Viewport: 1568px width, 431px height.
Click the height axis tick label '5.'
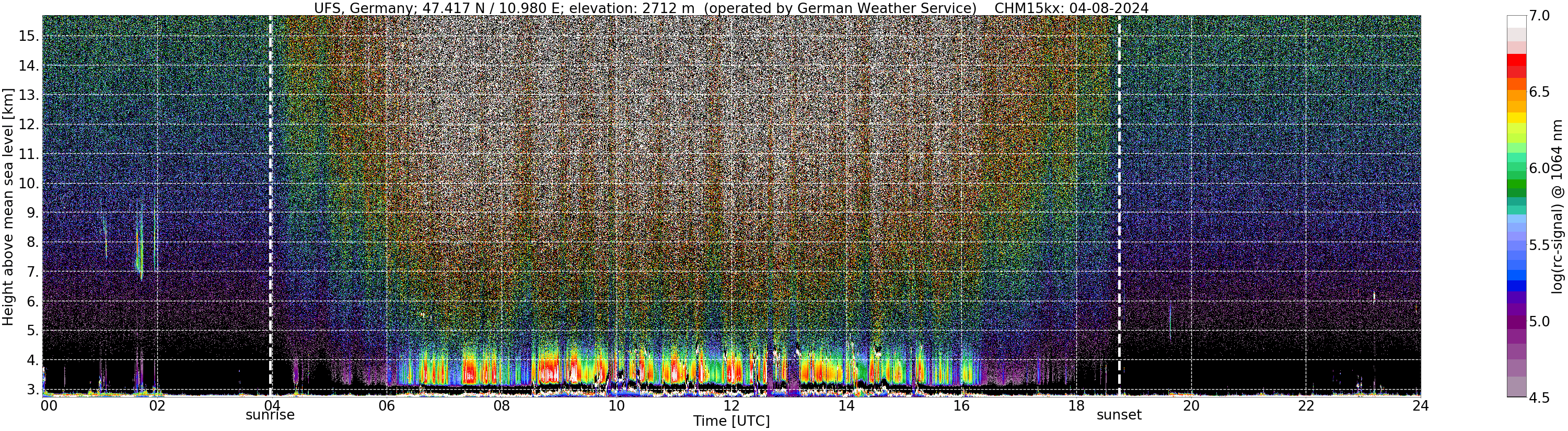33,331
